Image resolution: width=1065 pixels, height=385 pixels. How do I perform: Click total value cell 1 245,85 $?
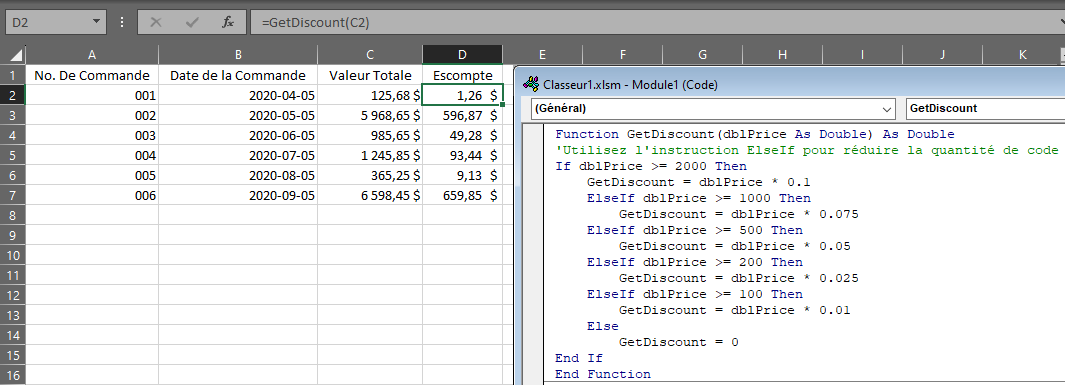coord(370,155)
